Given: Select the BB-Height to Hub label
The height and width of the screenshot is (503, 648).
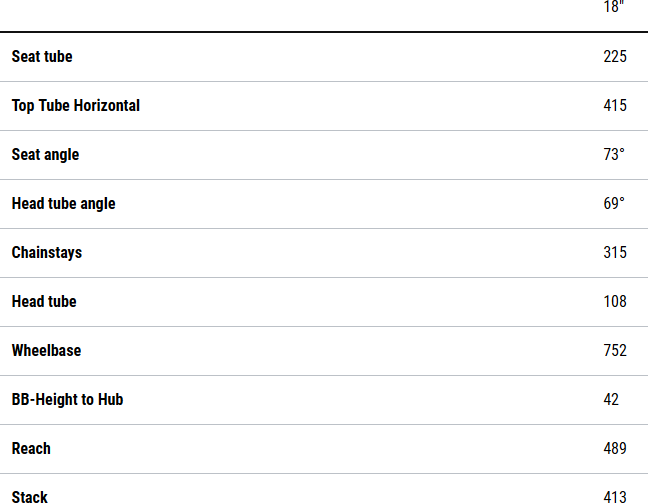Looking at the screenshot, I should 67,400.
